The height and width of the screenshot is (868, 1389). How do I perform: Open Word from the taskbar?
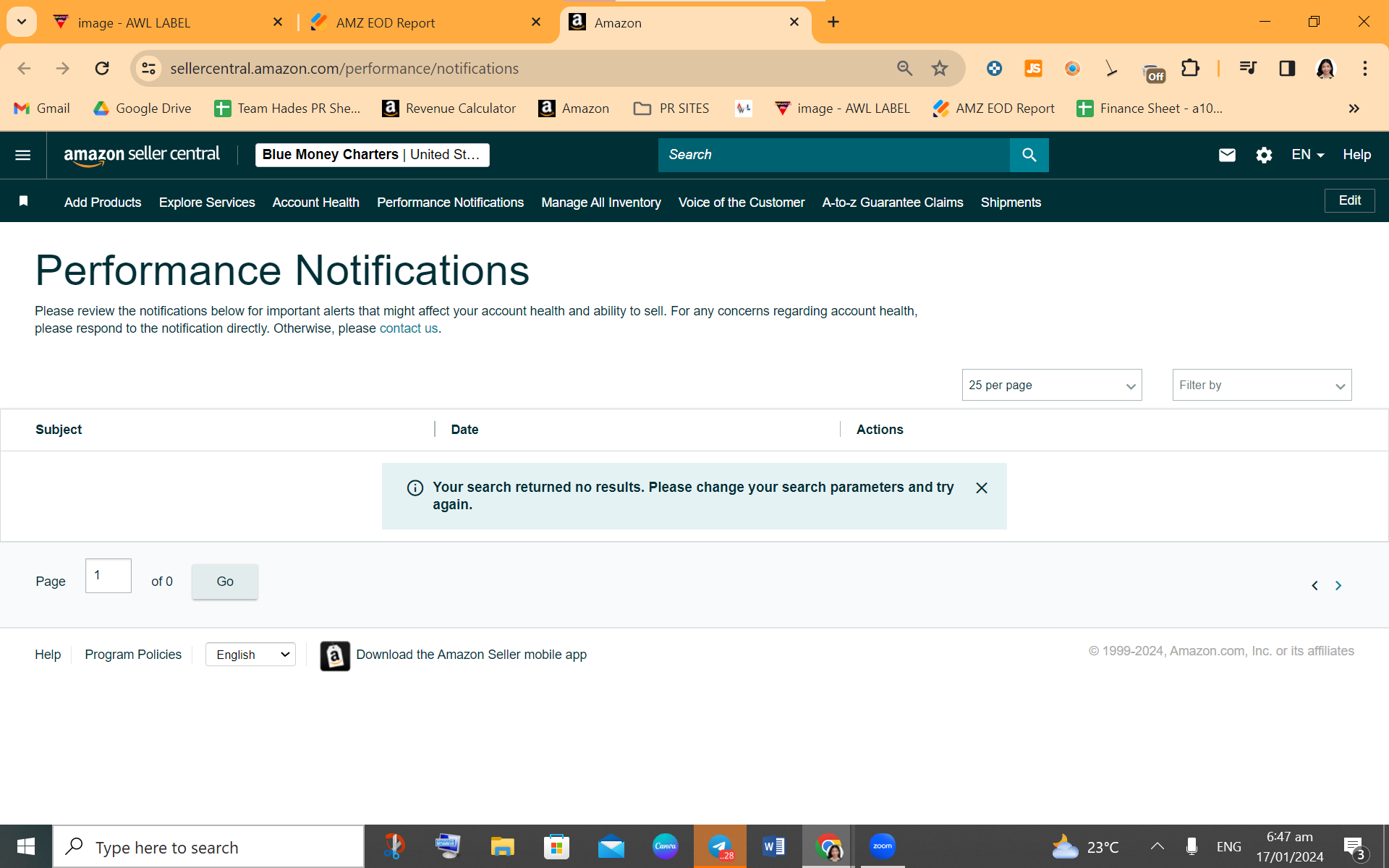(x=773, y=846)
